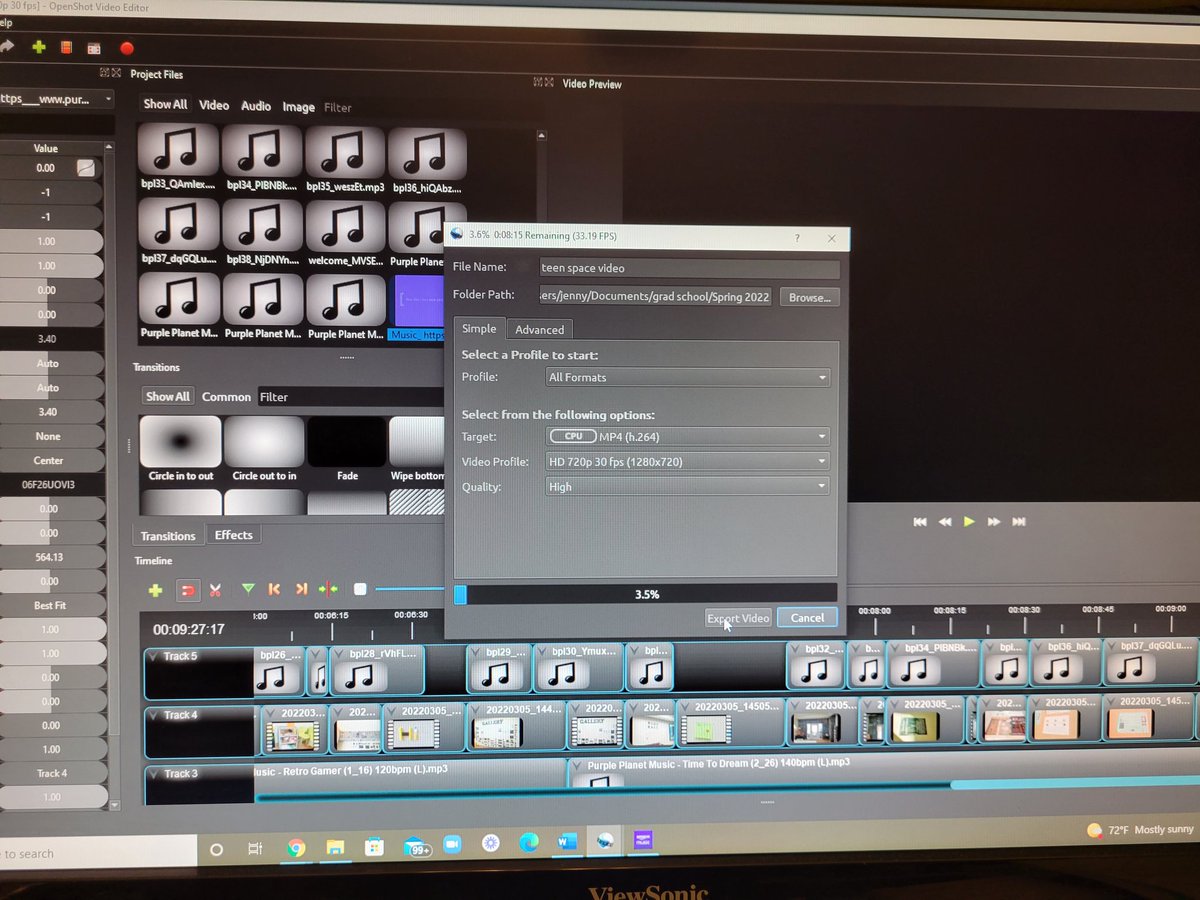Image resolution: width=1200 pixels, height=900 pixels.
Task: Click the Folder Path input field
Action: (x=655, y=297)
